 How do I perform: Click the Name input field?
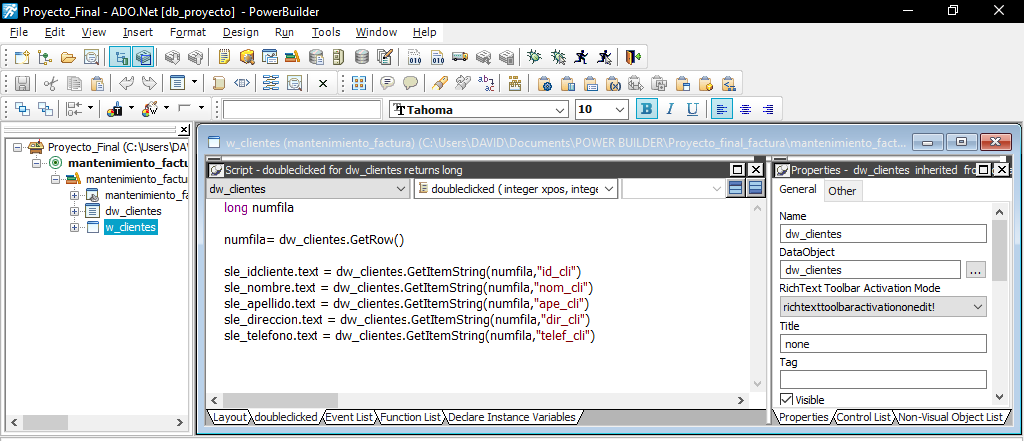(883, 233)
